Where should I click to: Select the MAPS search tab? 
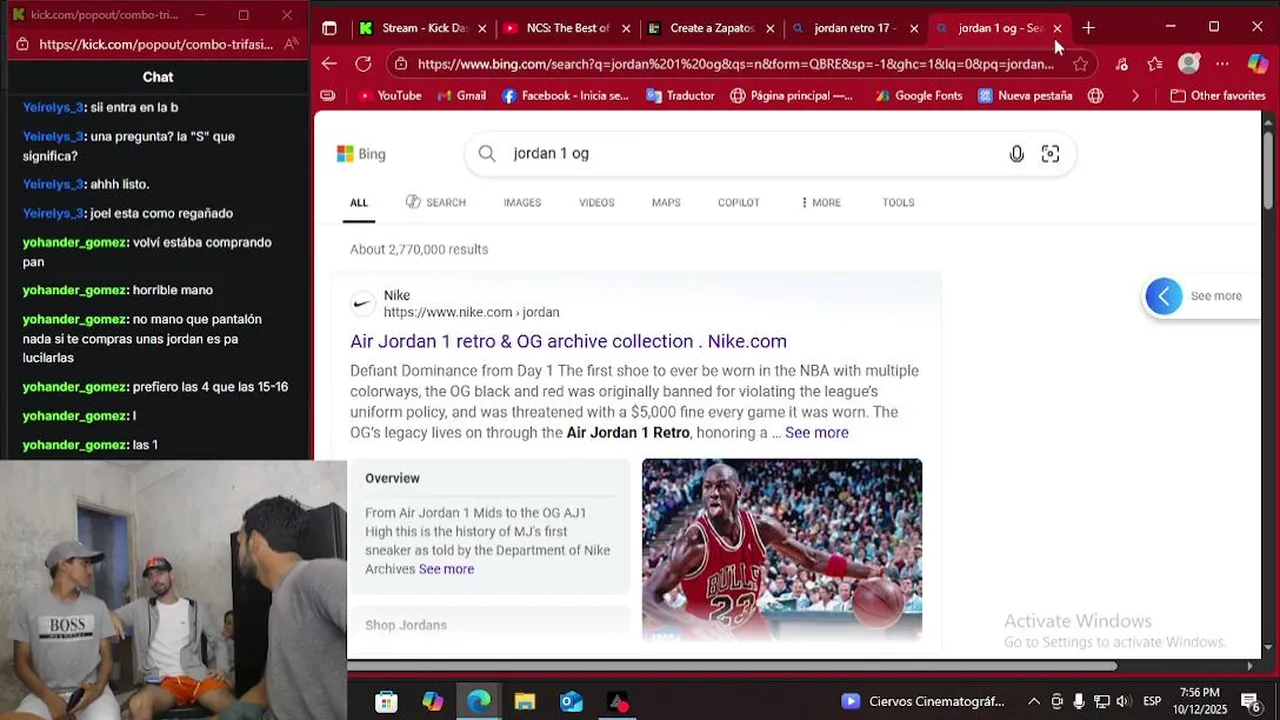(x=666, y=202)
